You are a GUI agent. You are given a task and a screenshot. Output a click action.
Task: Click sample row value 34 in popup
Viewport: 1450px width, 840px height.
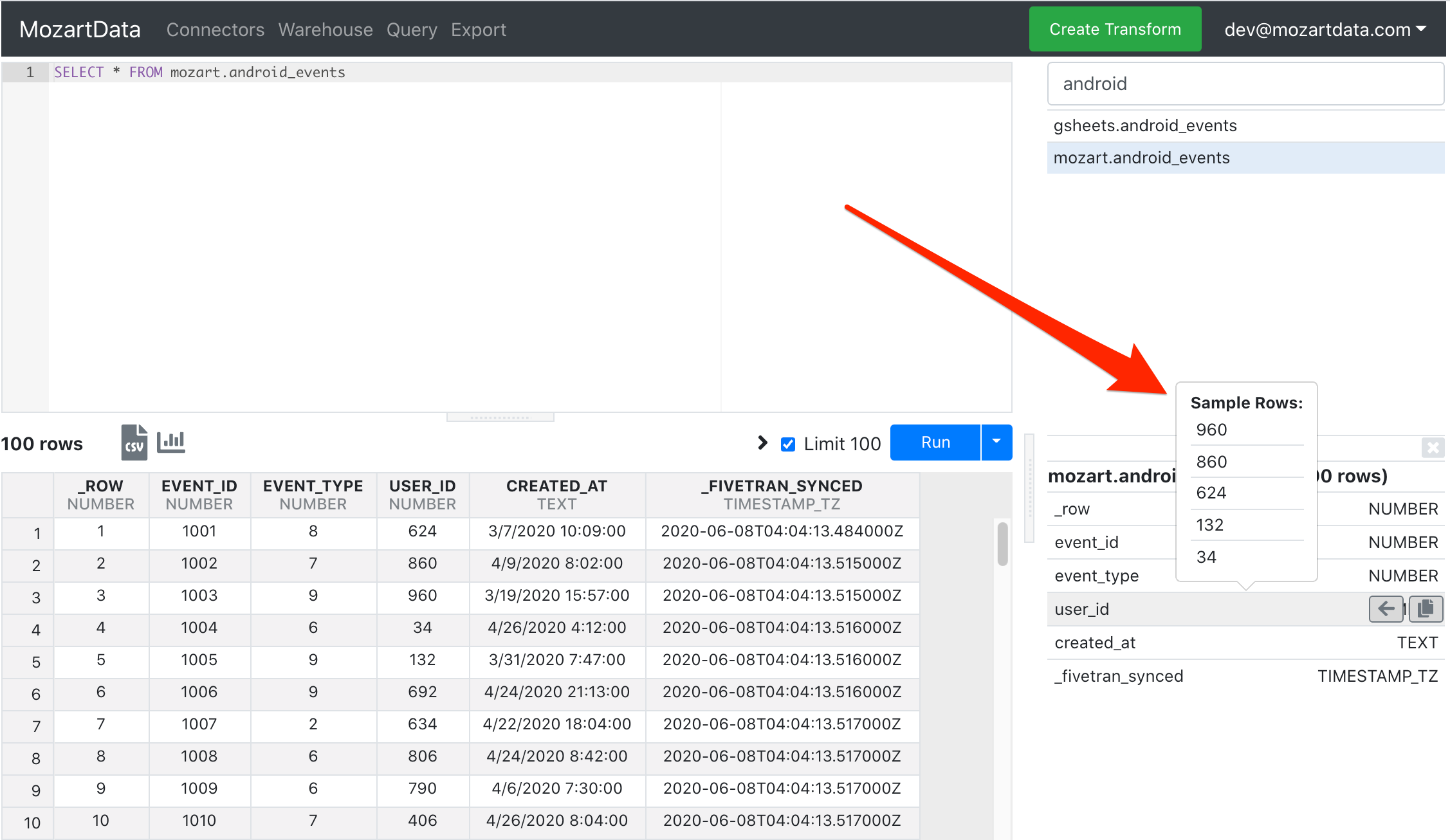coord(1206,557)
